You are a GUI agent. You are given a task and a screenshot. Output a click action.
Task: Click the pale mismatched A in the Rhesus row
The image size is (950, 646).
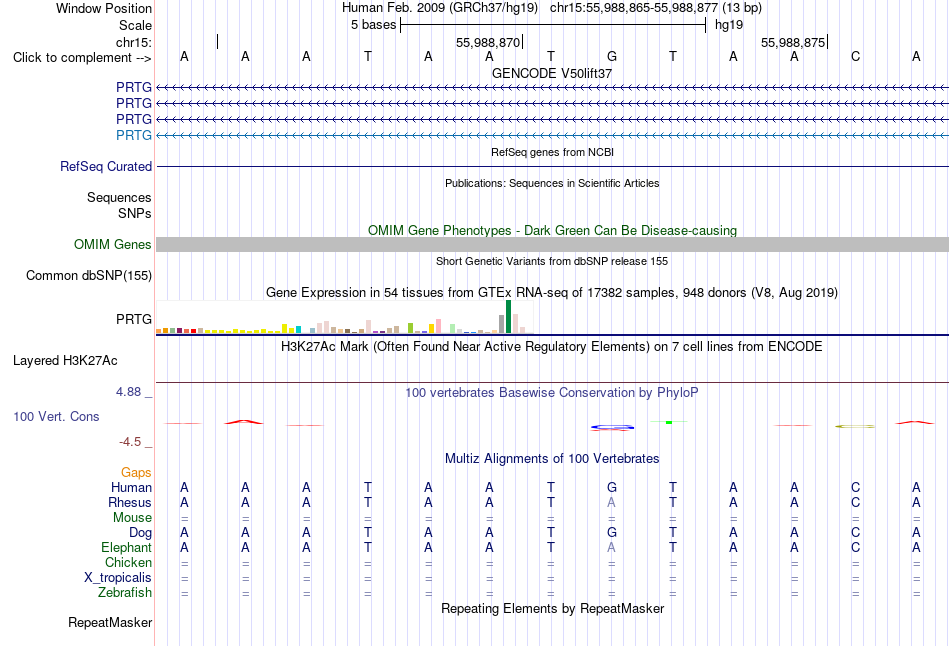tap(611, 502)
